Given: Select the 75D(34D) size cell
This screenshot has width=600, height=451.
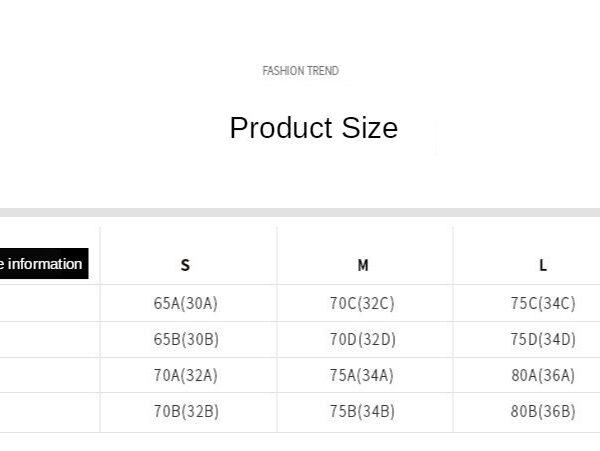Looking at the screenshot, I should (543, 339).
